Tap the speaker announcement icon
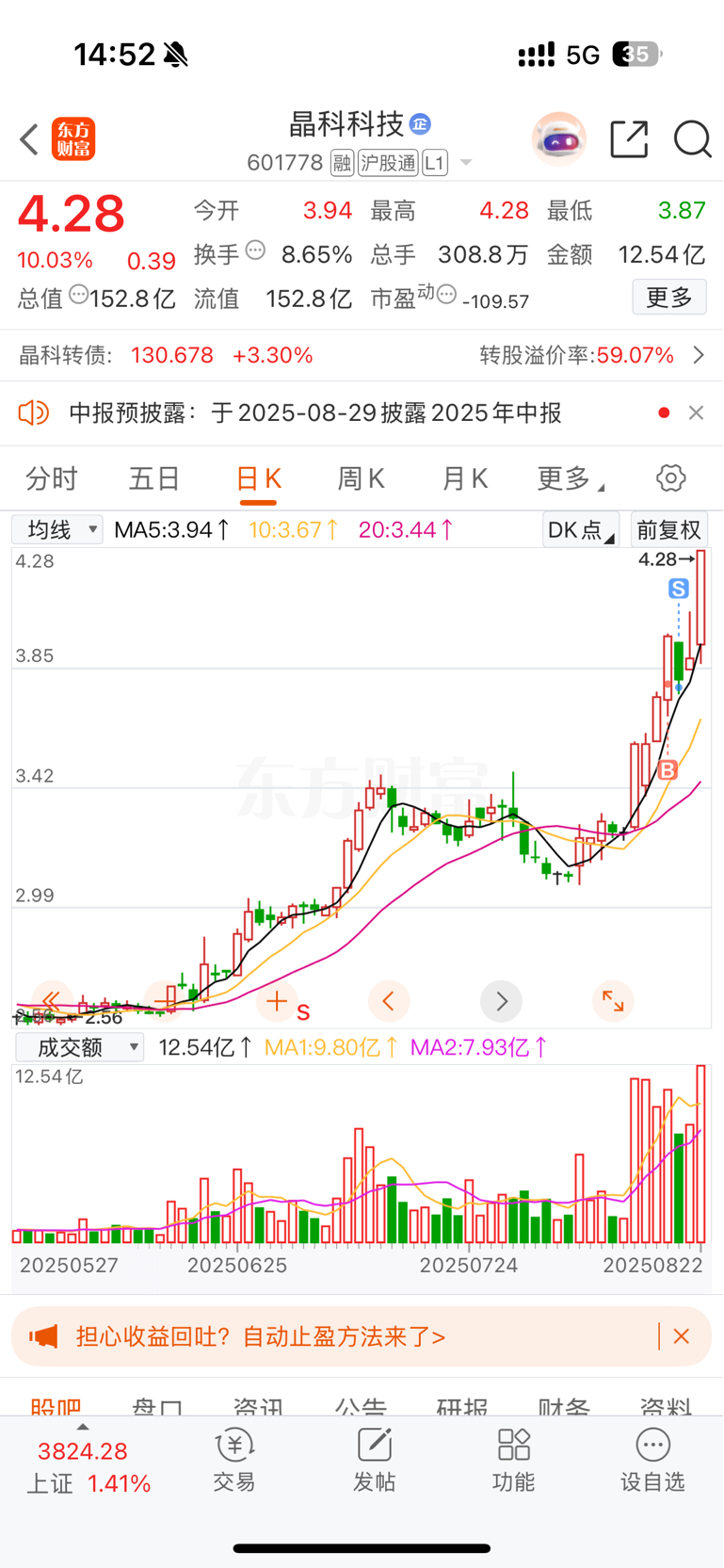This screenshot has width=724, height=1568. [x=33, y=412]
